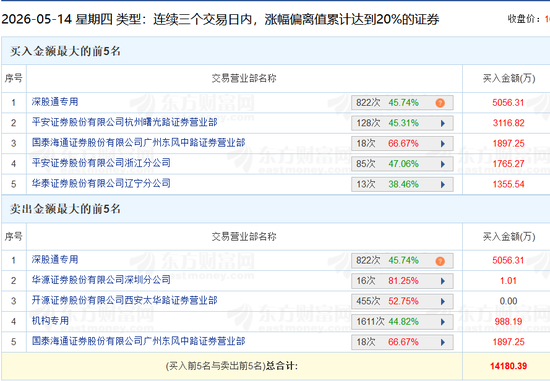The height and width of the screenshot is (381, 550).
Task: Click the 1611次 44.82% badge
Action: click(402, 322)
